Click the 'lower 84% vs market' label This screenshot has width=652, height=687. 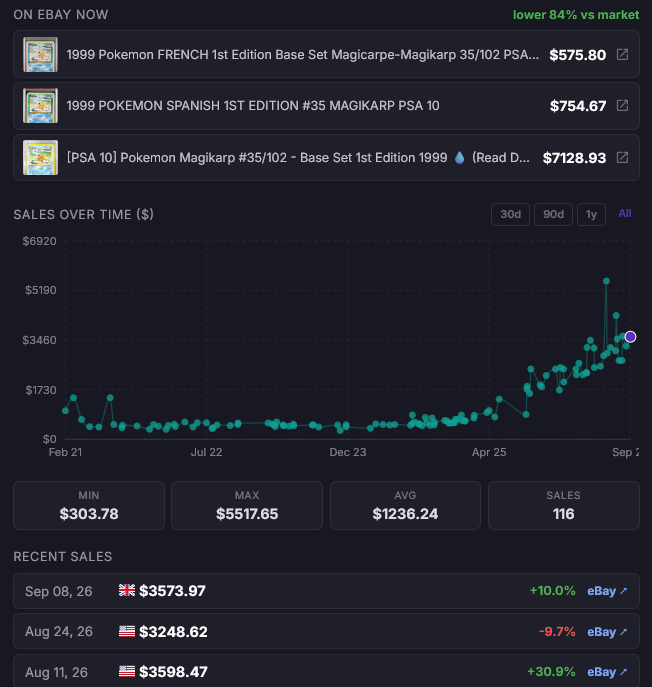point(576,14)
